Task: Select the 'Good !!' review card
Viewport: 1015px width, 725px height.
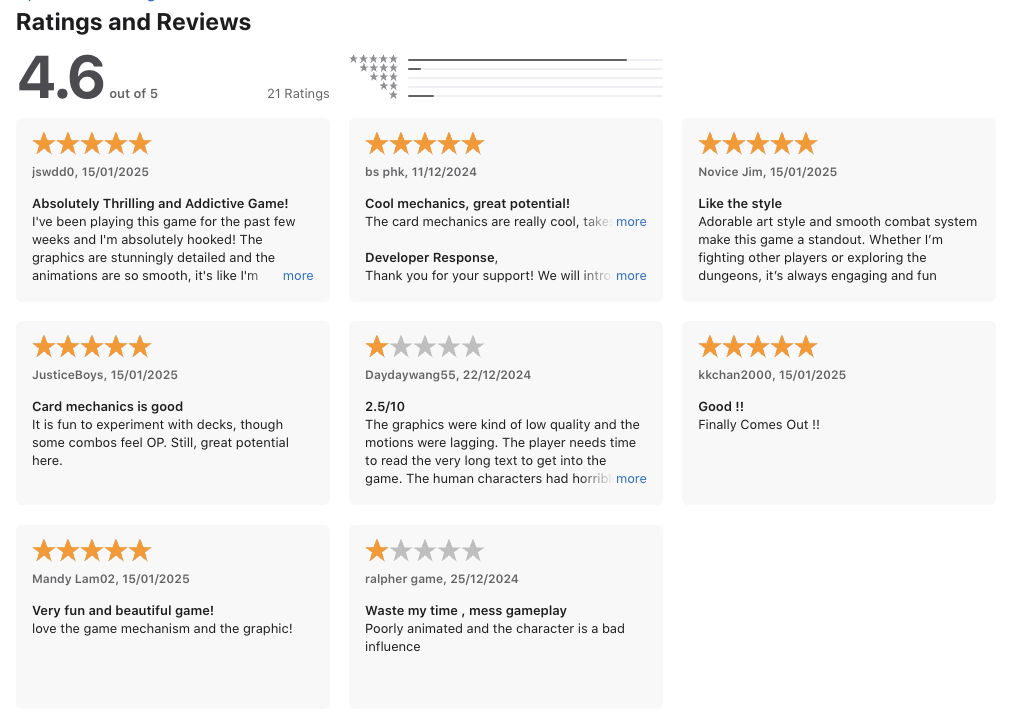Action: pyautogui.click(x=839, y=413)
